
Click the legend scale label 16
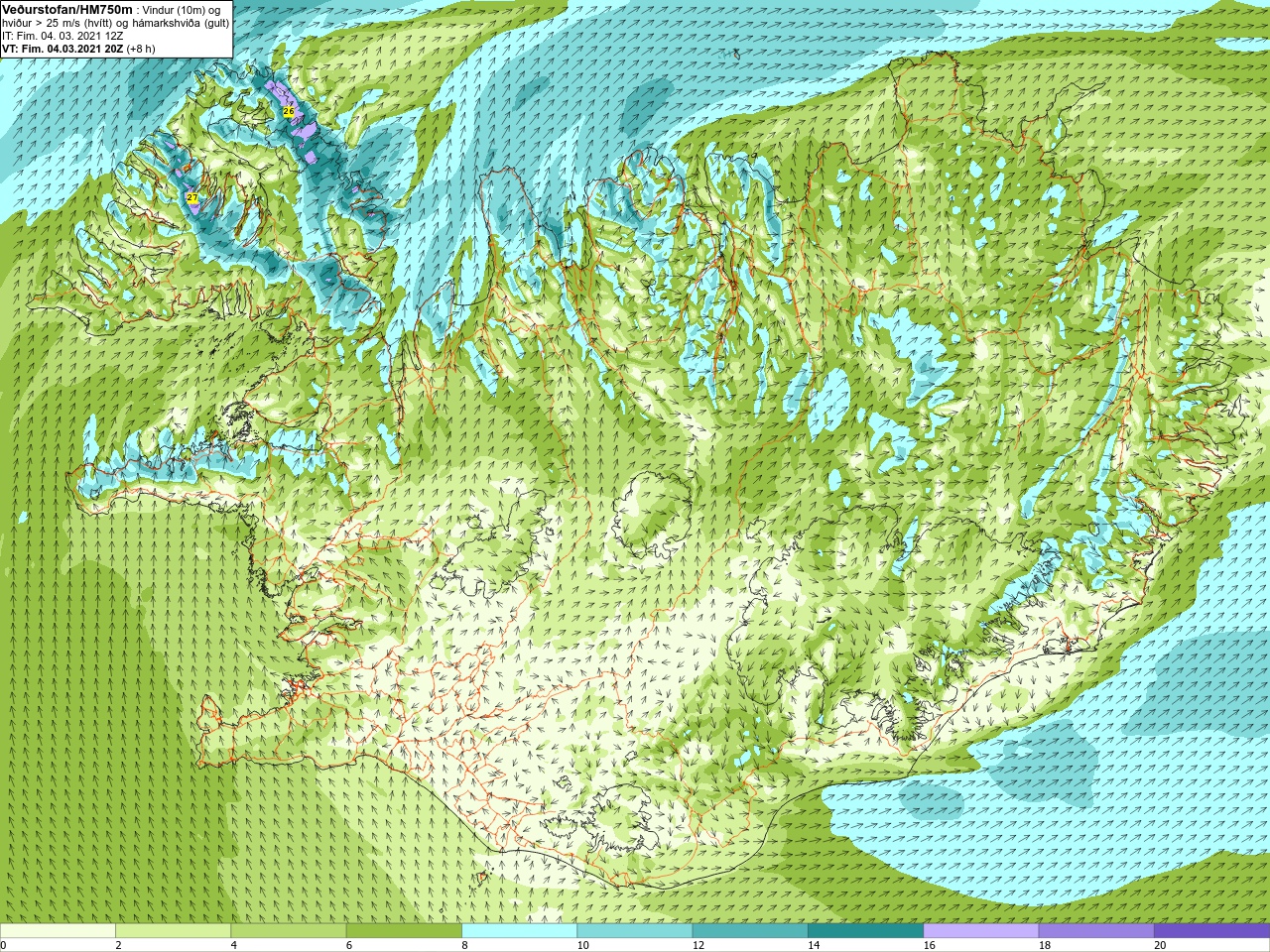coord(929,945)
